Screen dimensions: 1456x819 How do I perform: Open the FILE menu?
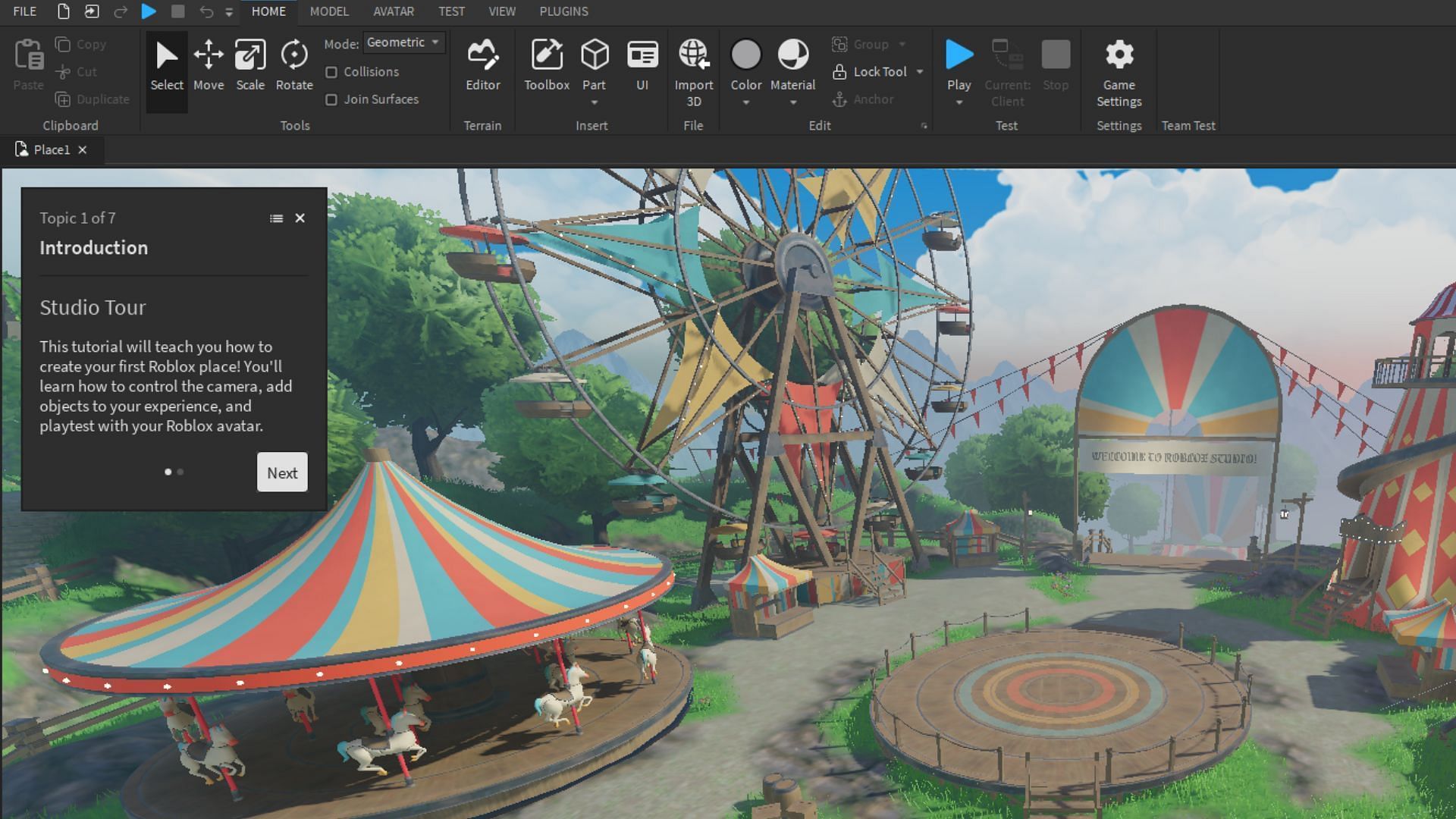click(x=25, y=11)
